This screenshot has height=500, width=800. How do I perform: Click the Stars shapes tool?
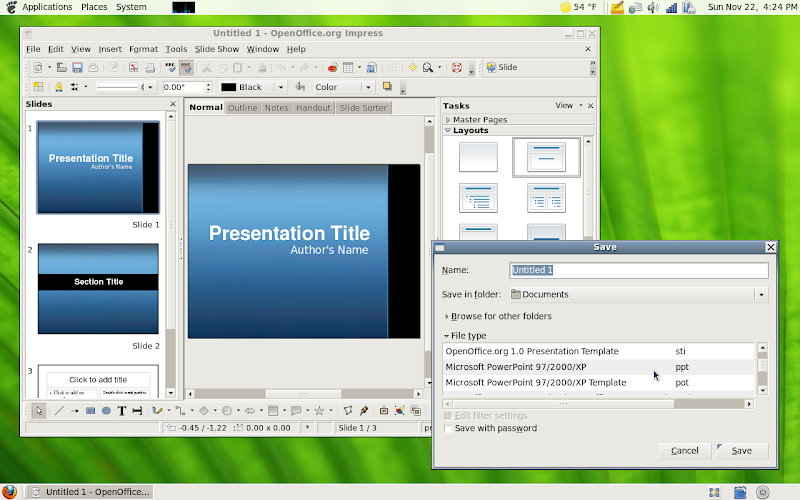(319, 410)
